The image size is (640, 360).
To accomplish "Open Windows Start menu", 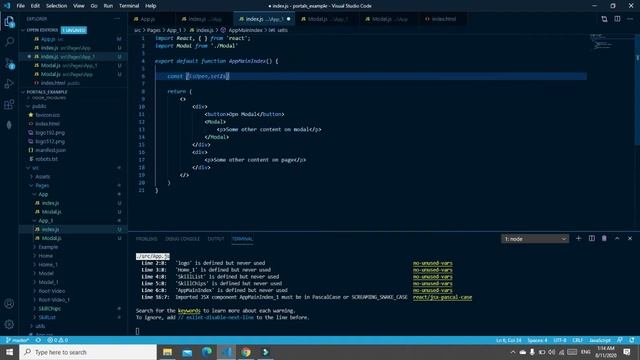I will (9, 352).
